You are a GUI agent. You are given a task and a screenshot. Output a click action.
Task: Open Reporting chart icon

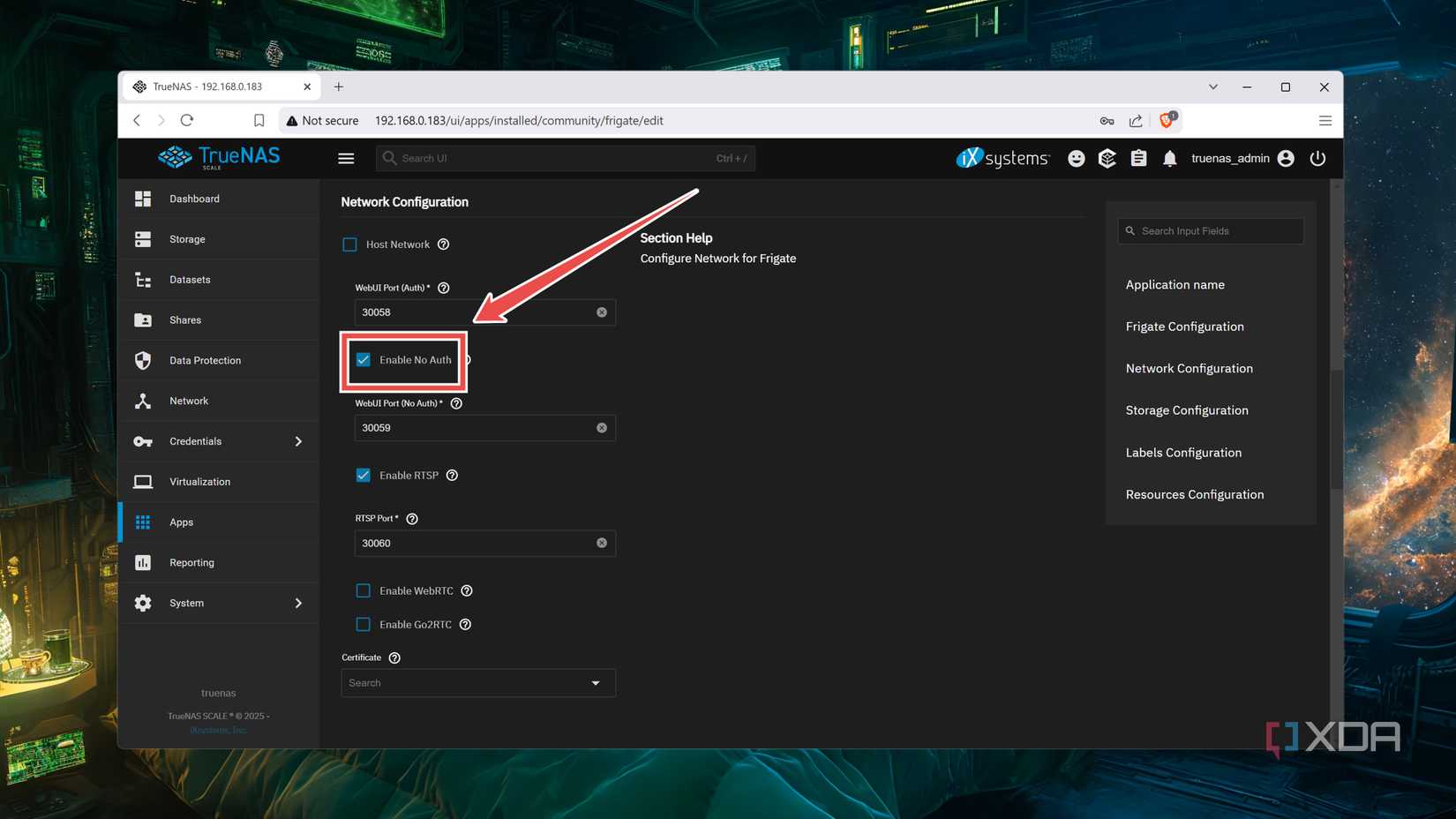click(143, 562)
